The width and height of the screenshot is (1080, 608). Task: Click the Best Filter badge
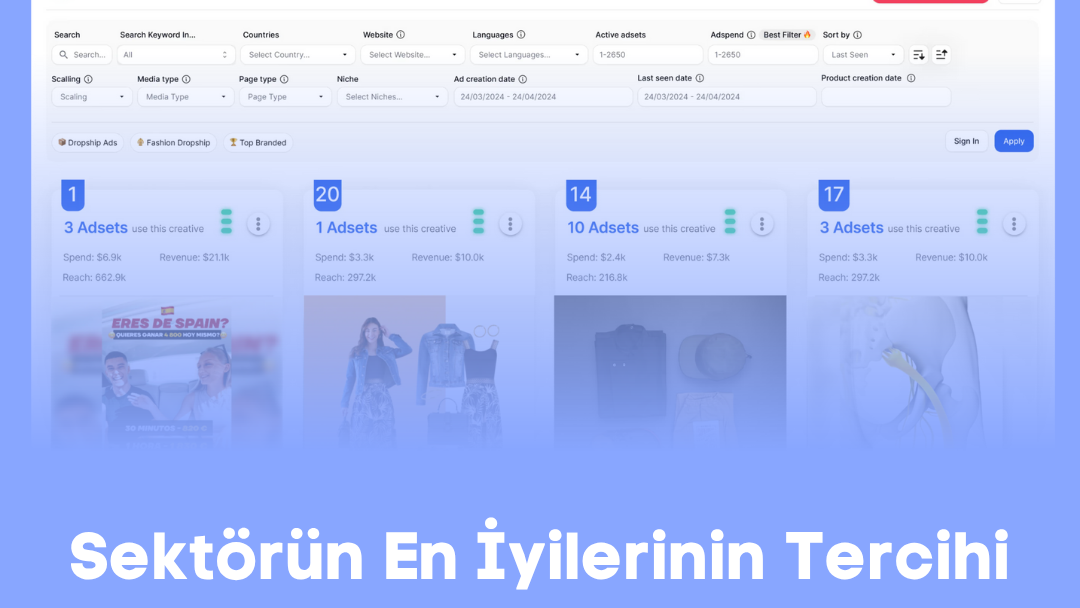pyautogui.click(x=787, y=35)
